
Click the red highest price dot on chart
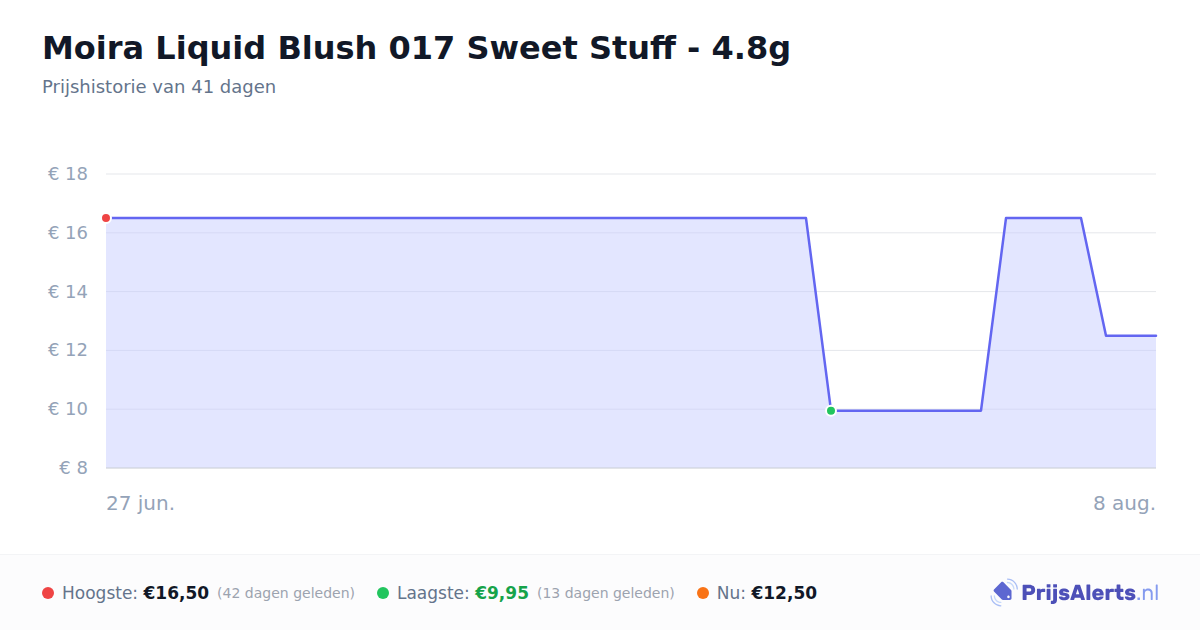(x=106, y=218)
